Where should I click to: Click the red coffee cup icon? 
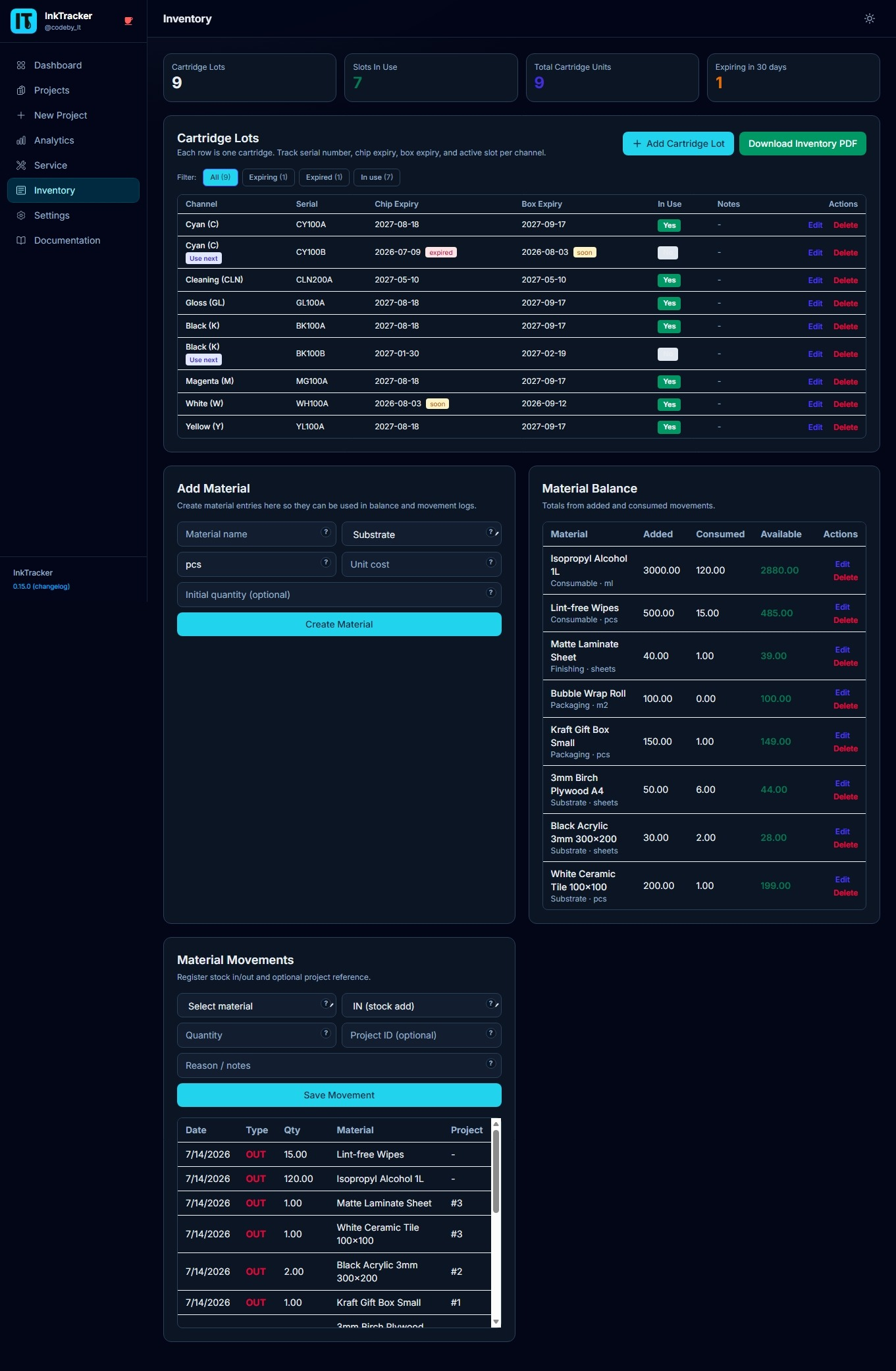pyautogui.click(x=128, y=21)
